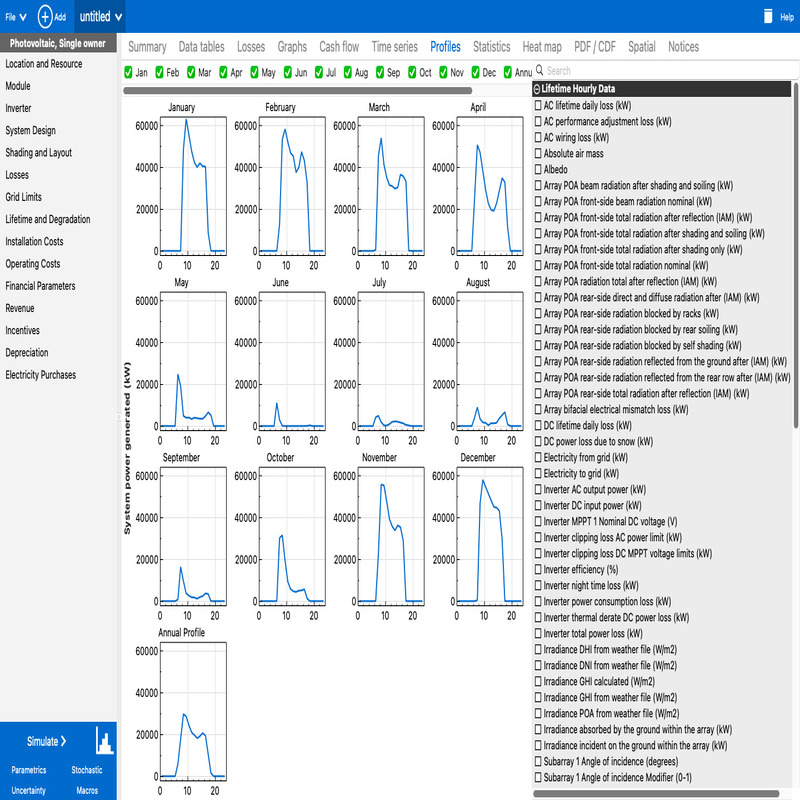Uncheck the Nov month checkbox

coord(443,72)
